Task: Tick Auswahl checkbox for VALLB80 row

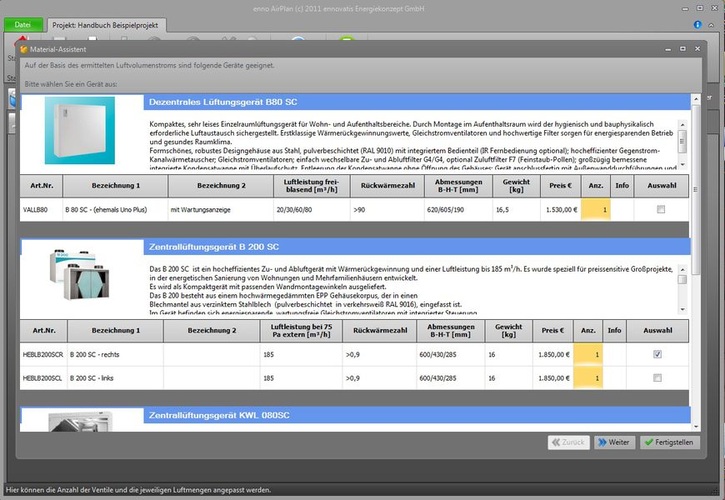Action: 661,210
